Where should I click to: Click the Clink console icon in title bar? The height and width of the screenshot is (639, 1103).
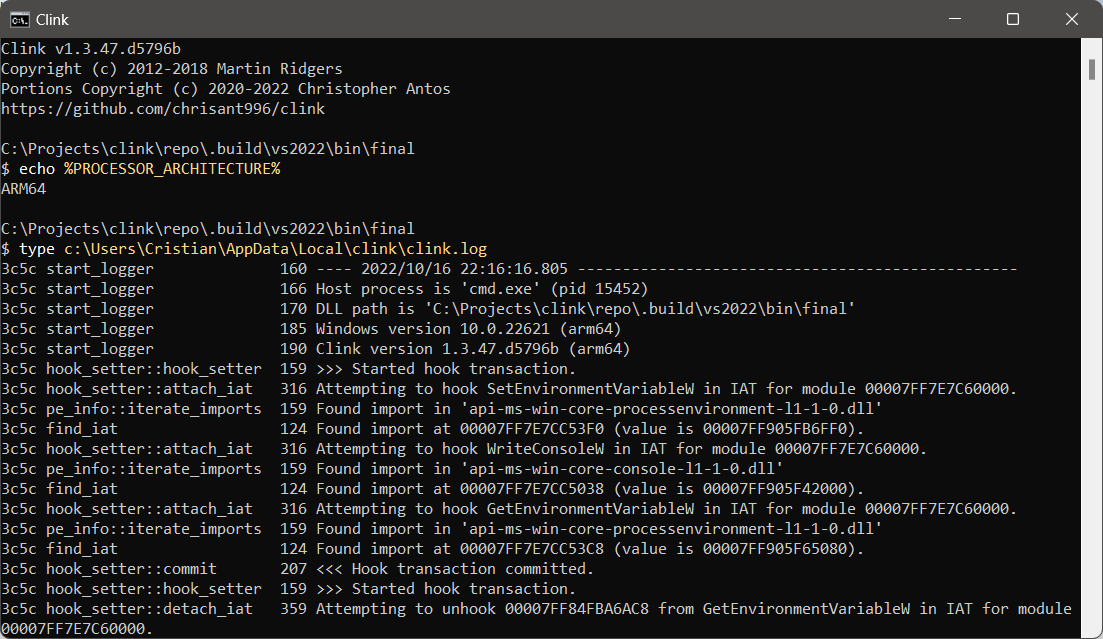click(20, 19)
